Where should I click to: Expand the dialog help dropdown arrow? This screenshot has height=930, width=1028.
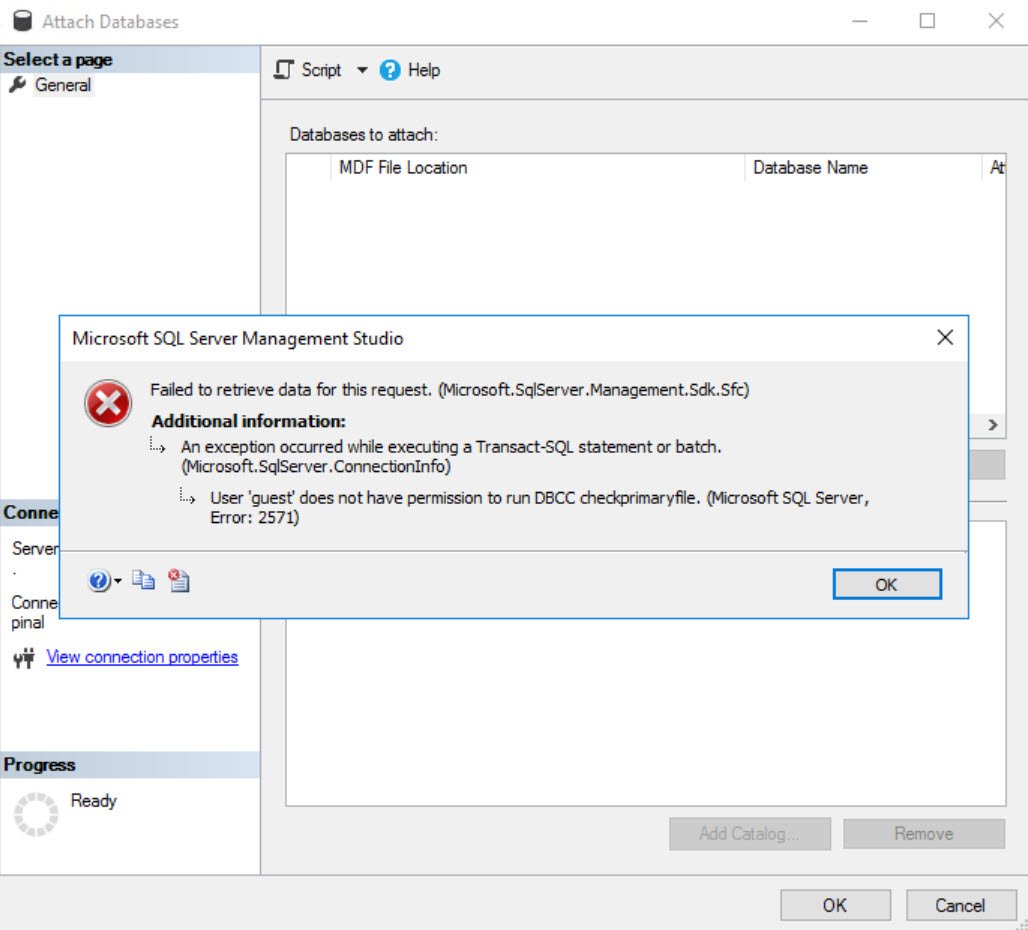[x=118, y=581]
